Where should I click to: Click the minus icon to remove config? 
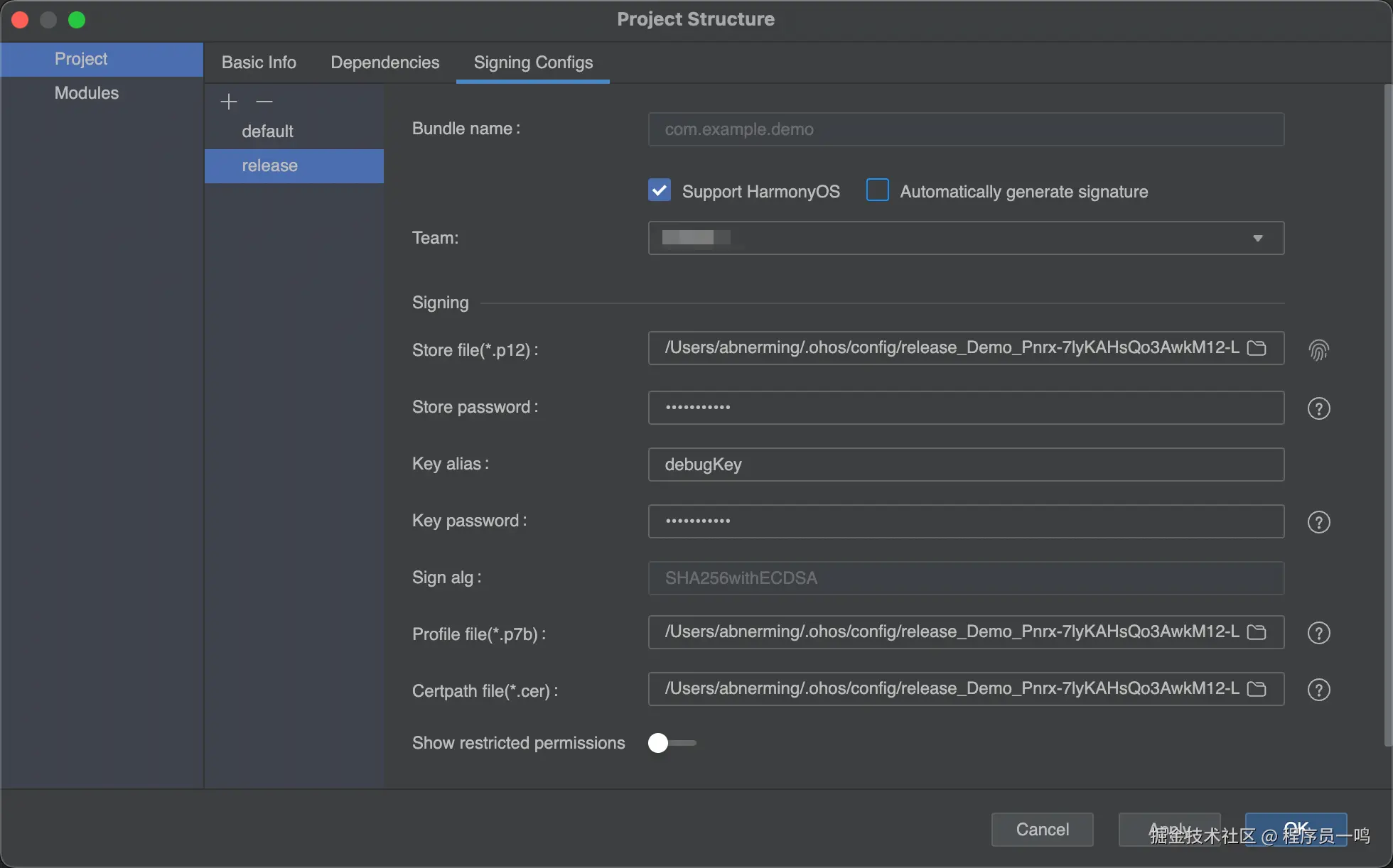tap(264, 102)
